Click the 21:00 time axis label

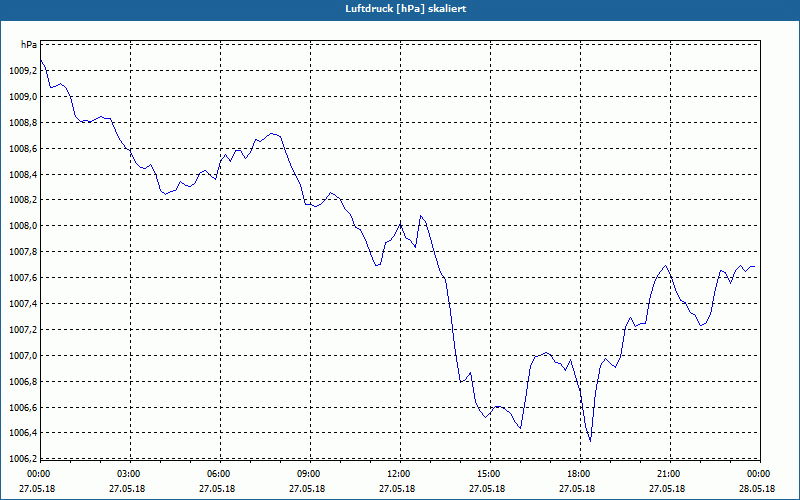(669, 474)
